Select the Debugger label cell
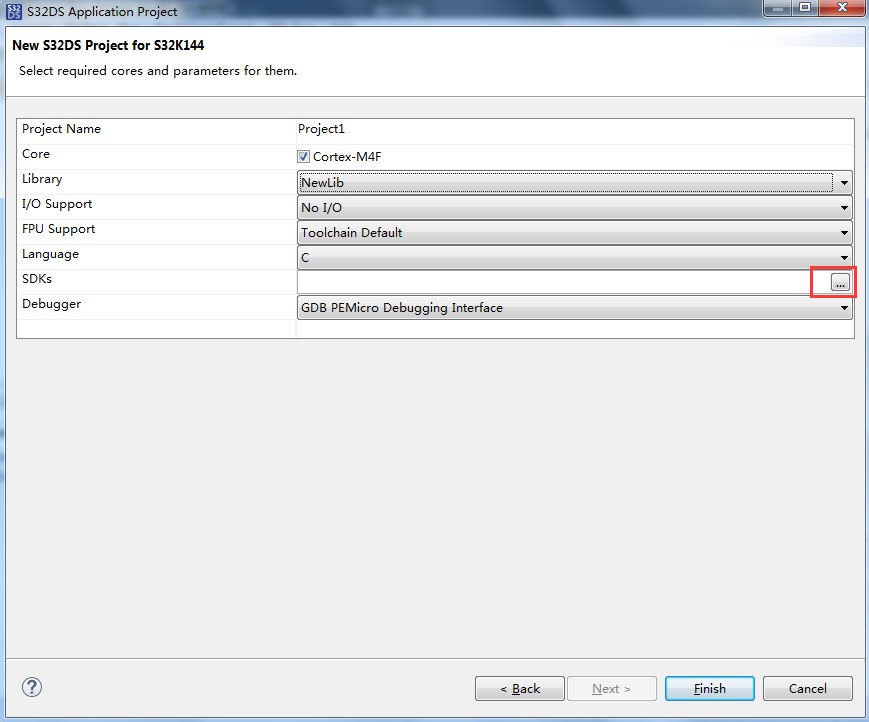 pos(156,306)
